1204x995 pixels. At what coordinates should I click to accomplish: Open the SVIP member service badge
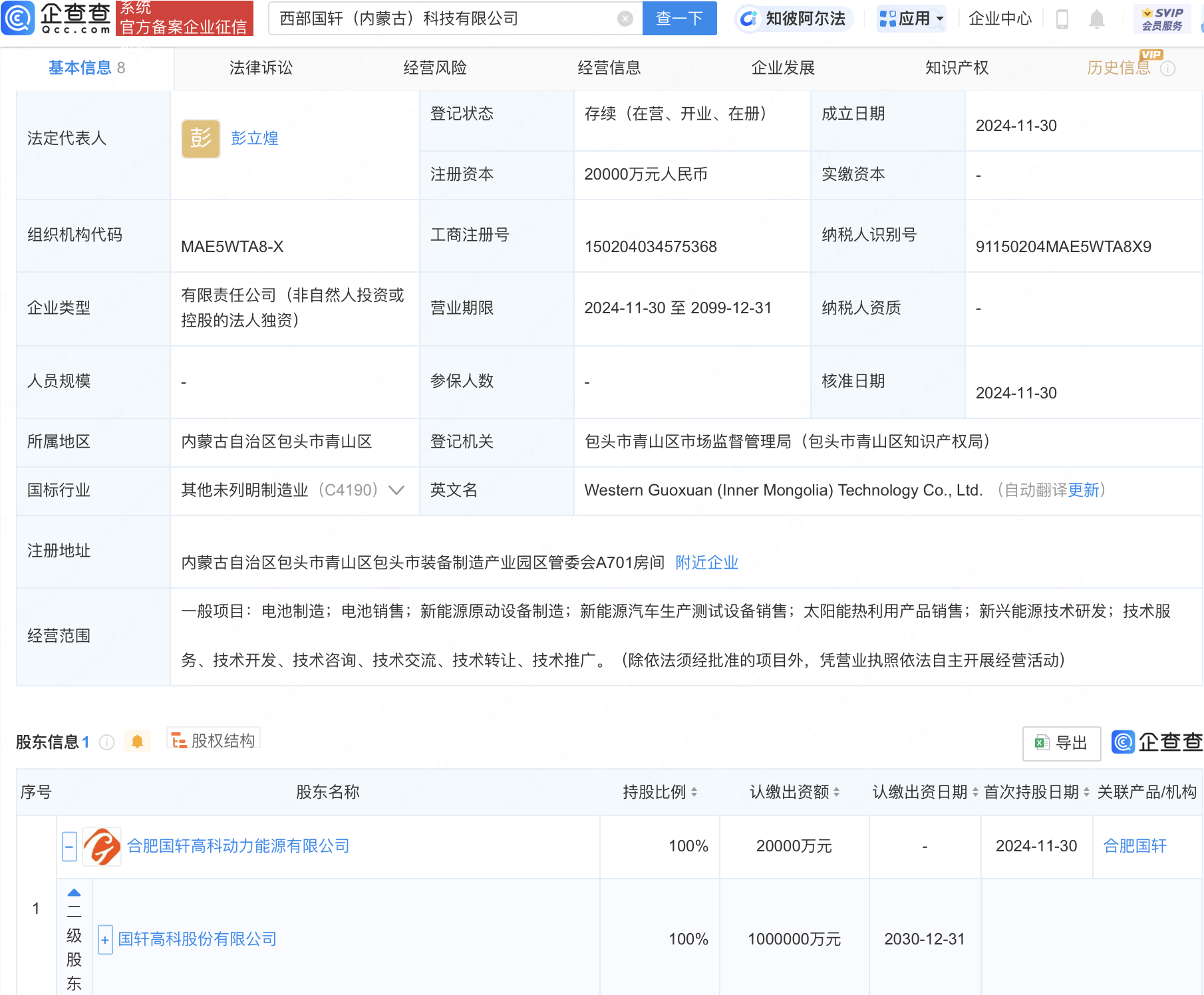tap(1162, 19)
